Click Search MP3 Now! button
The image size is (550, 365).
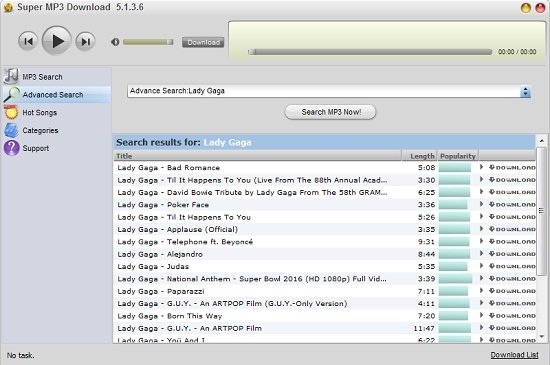(330, 112)
